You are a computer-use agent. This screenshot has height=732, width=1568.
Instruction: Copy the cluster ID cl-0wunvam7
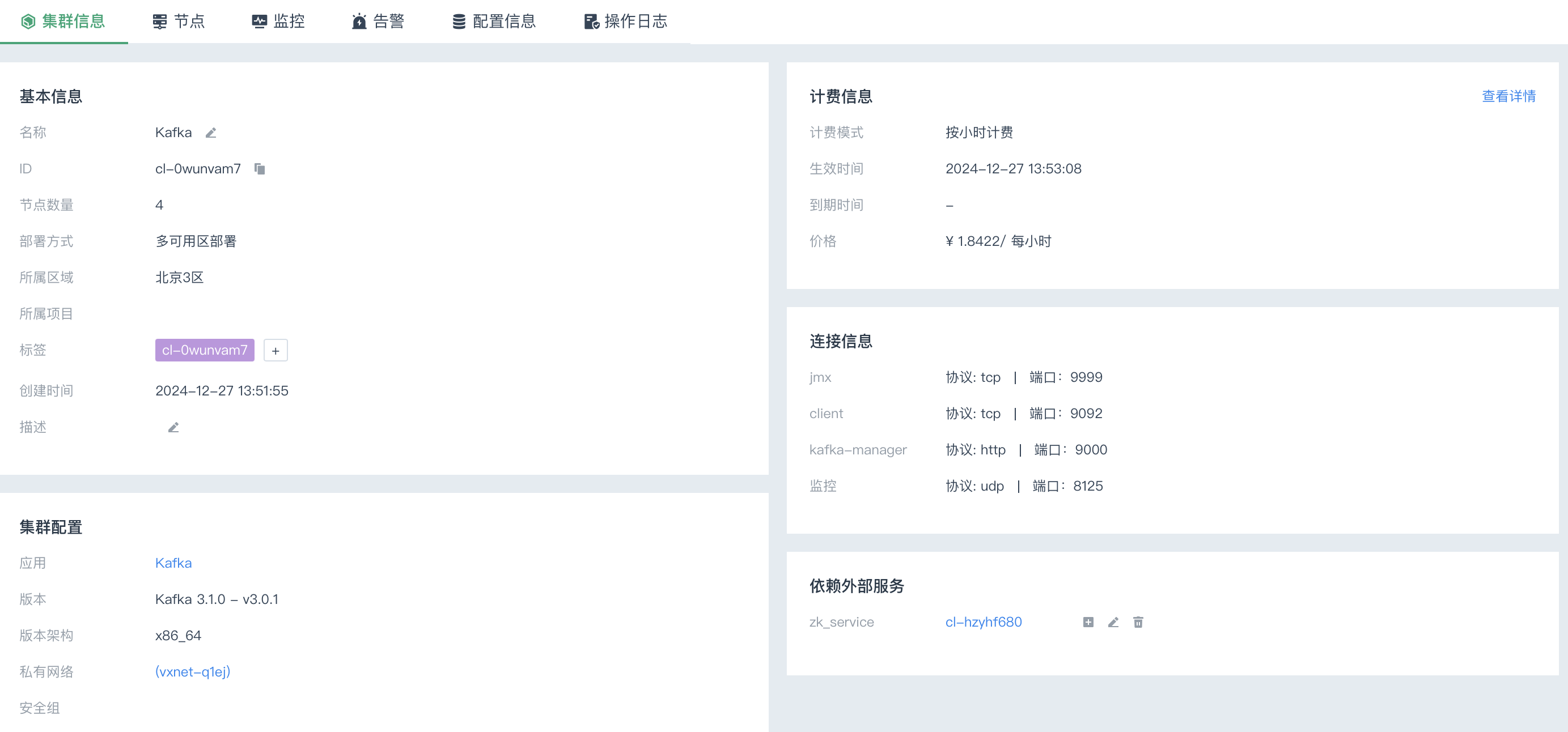click(260, 169)
